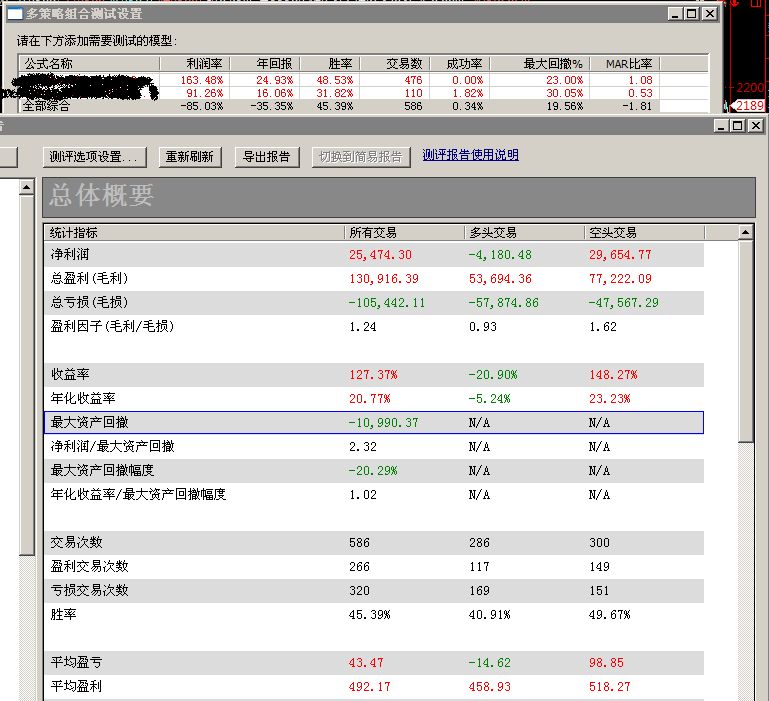Open the 测评报告使用说明 link
The height and width of the screenshot is (701, 769).
(x=470, y=156)
